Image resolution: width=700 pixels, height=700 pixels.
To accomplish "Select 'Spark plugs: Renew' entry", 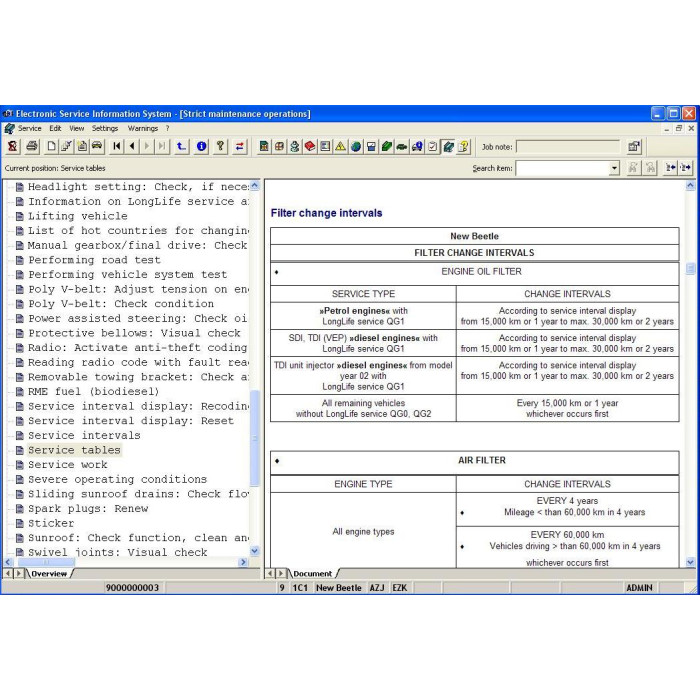I will point(88,508).
